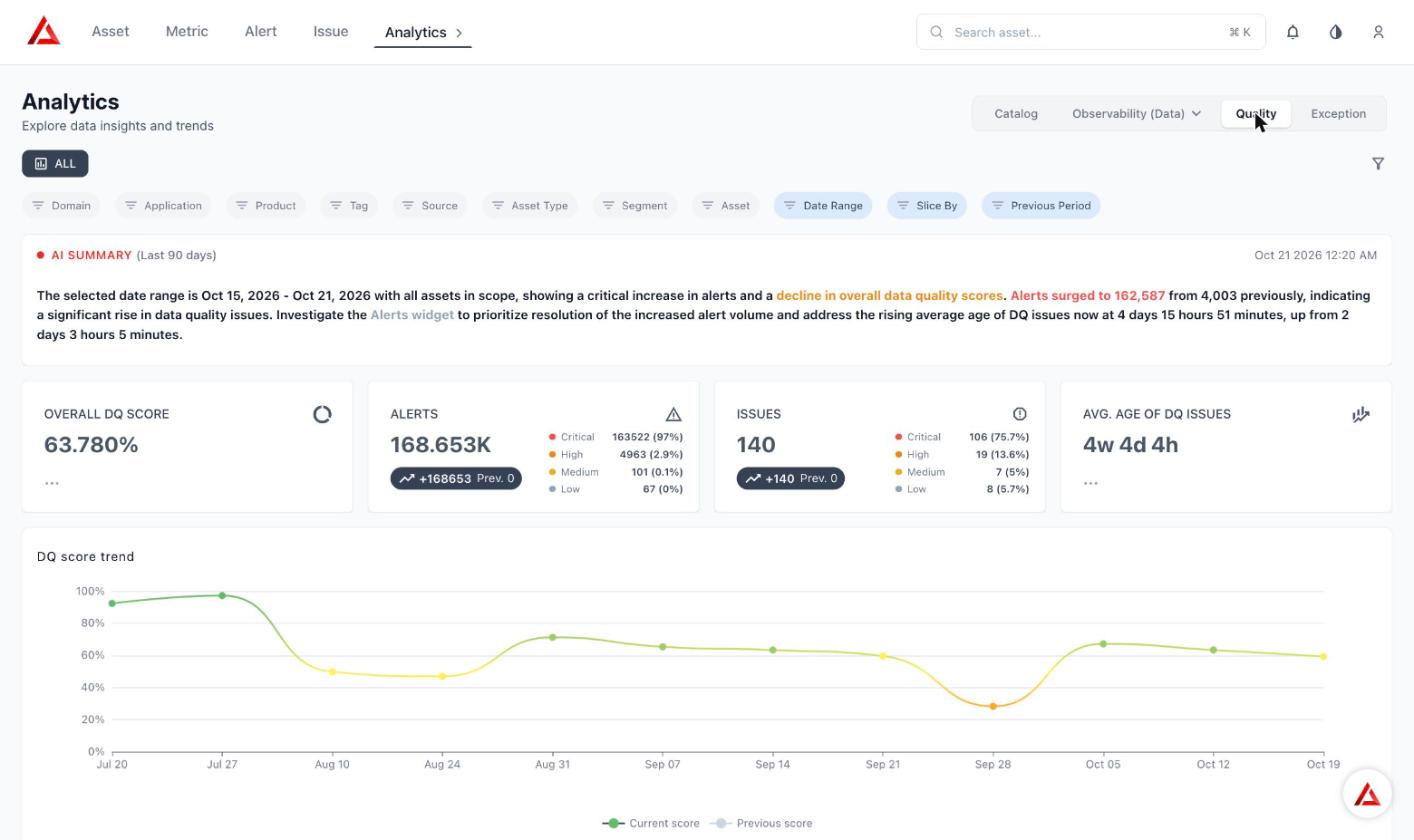Image resolution: width=1414 pixels, height=840 pixels.
Task: Expand the Analytics nav chevron
Action: tap(459, 33)
